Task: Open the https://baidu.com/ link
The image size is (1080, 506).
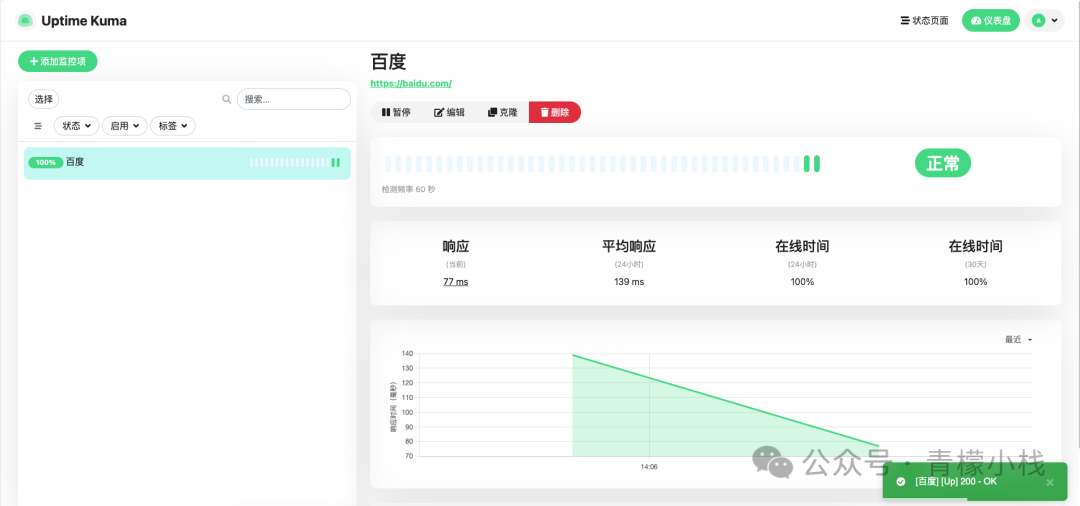Action: click(x=411, y=83)
